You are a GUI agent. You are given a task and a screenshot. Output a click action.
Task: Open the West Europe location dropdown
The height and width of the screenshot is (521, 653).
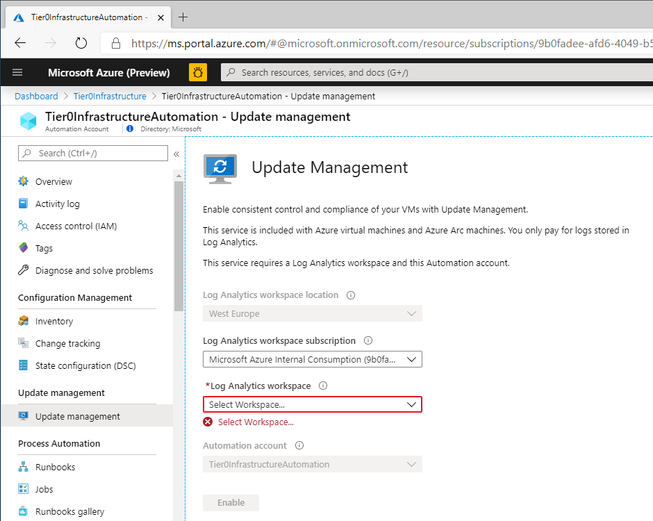[312, 314]
